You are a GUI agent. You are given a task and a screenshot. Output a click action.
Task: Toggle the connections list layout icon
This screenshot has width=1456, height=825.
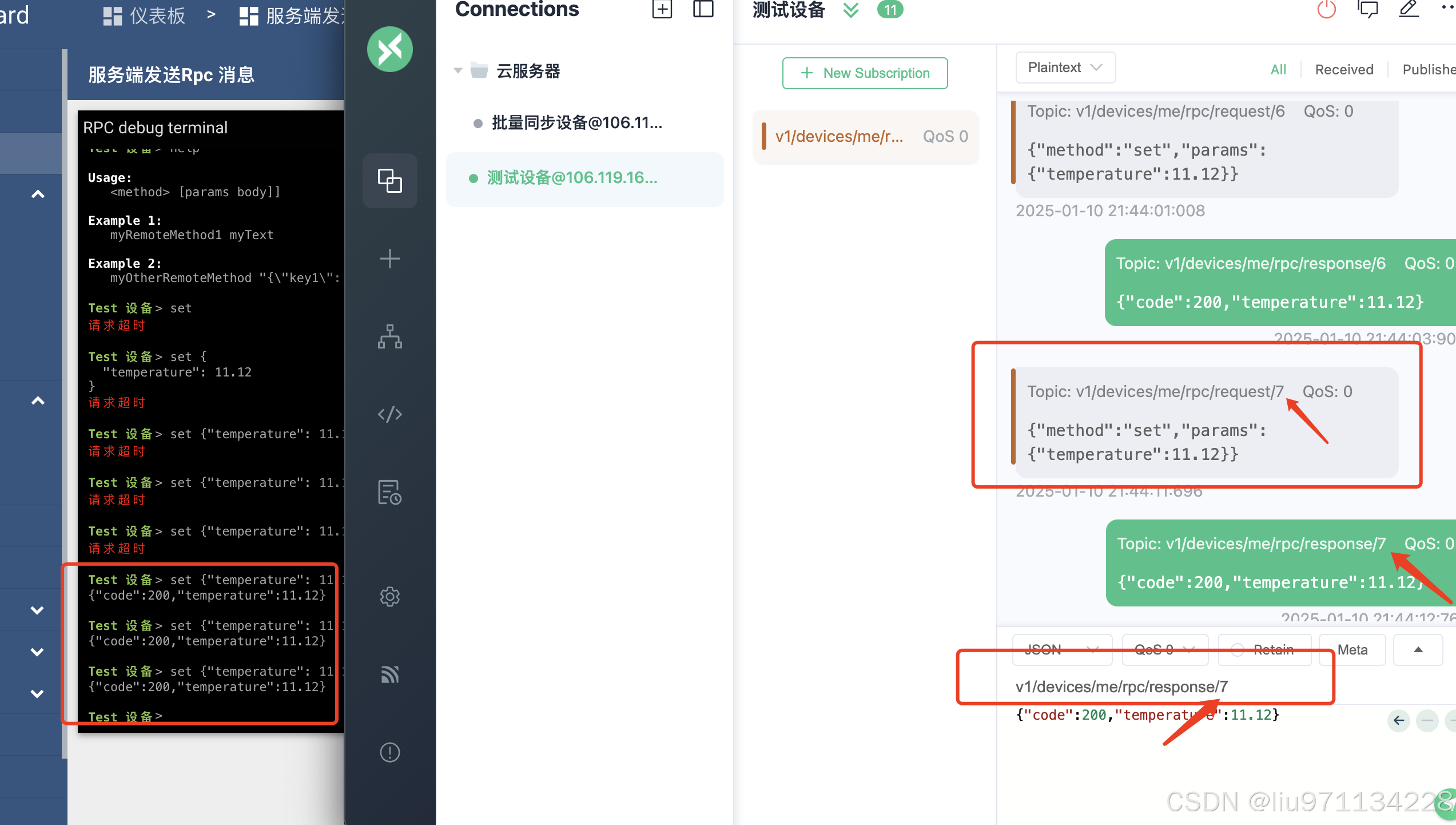(703, 9)
